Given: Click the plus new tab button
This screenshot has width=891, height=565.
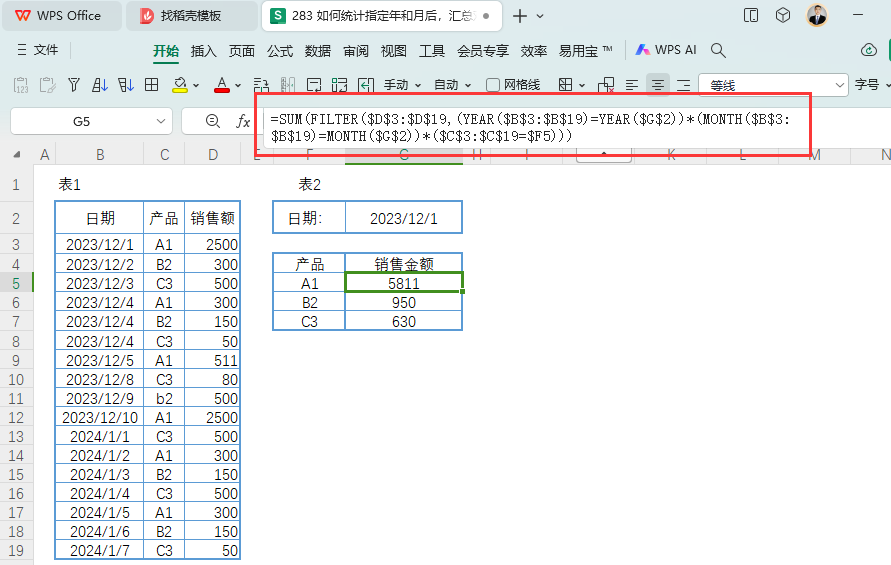Looking at the screenshot, I should point(519,16).
